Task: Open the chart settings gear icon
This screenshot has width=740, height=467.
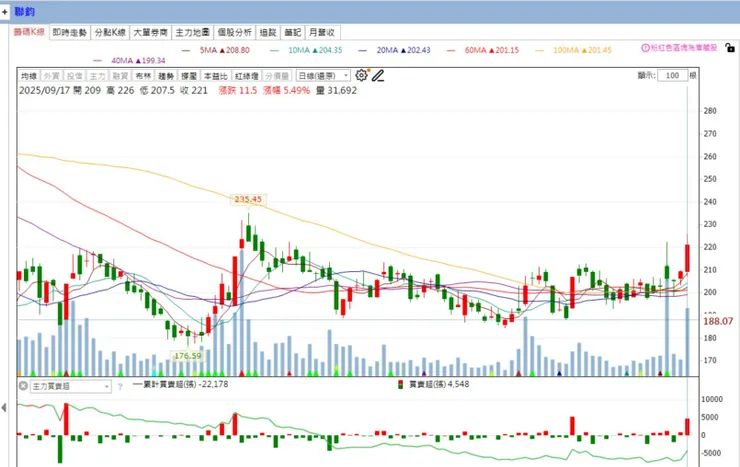Action: click(x=361, y=75)
